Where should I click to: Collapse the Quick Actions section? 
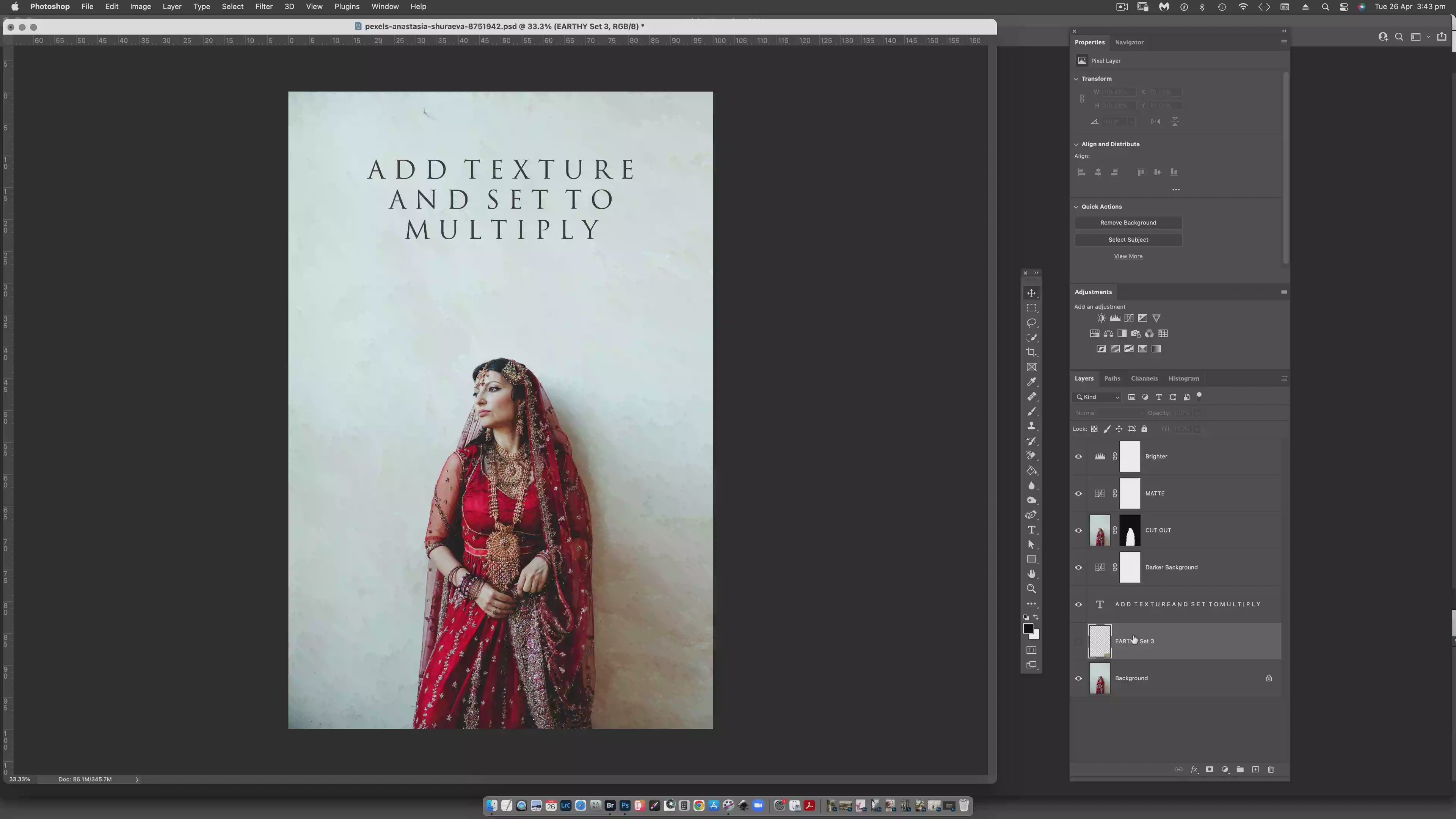[1076, 207]
